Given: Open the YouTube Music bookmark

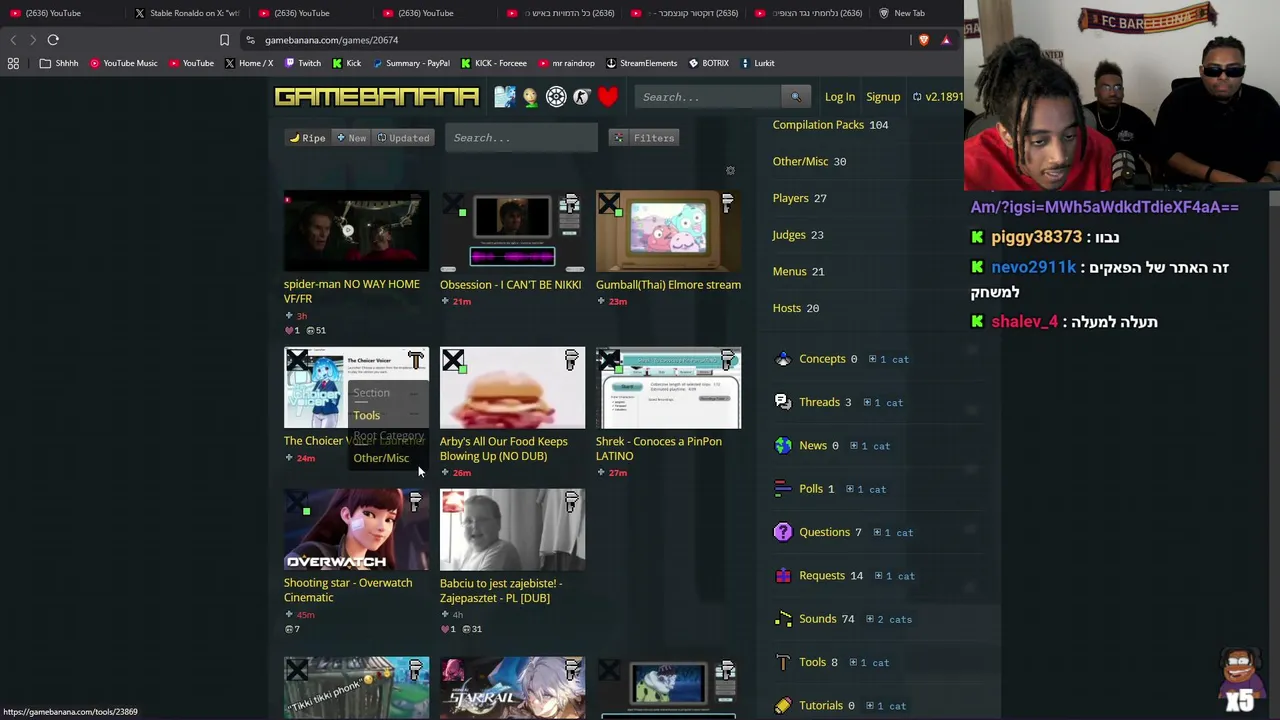Looking at the screenshot, I should [x=124, y=63].
